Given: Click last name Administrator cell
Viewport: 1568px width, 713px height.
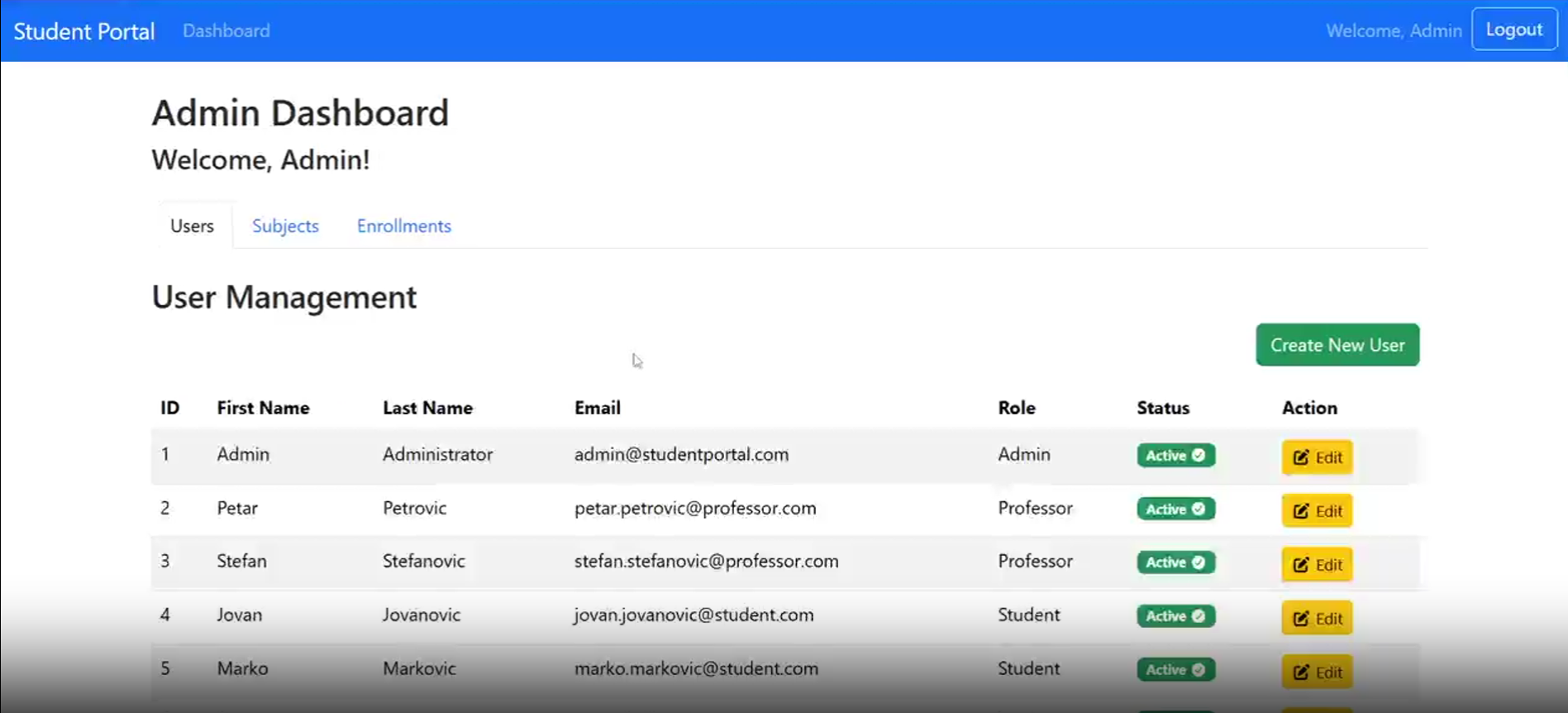Looking at the screenshot, I should tap(437, 454).
